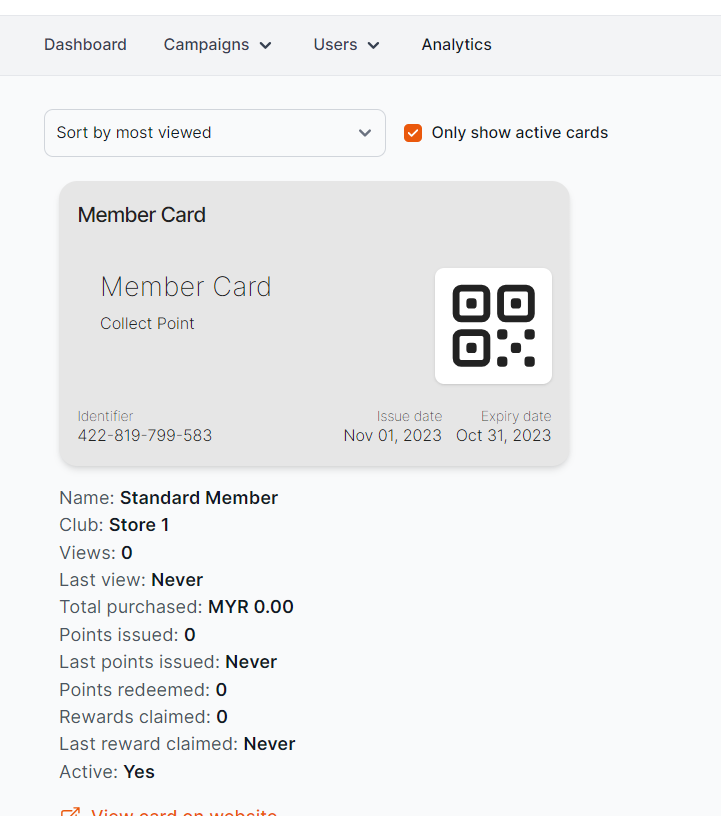Image resolution: width=721 pixels, height=816 pixels.
Task: Click the expiry date Oct 31, 2023
Action: pyautogui.click(x=503, y=435)
